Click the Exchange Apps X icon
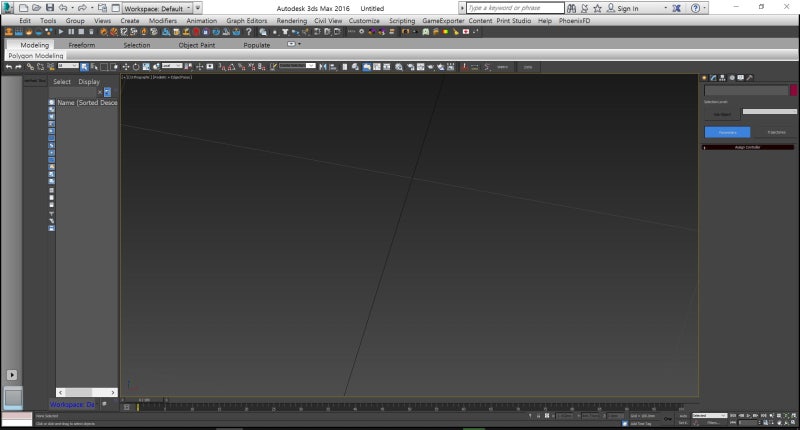Screen dimensions: 800x430 [x=677, y=8]
